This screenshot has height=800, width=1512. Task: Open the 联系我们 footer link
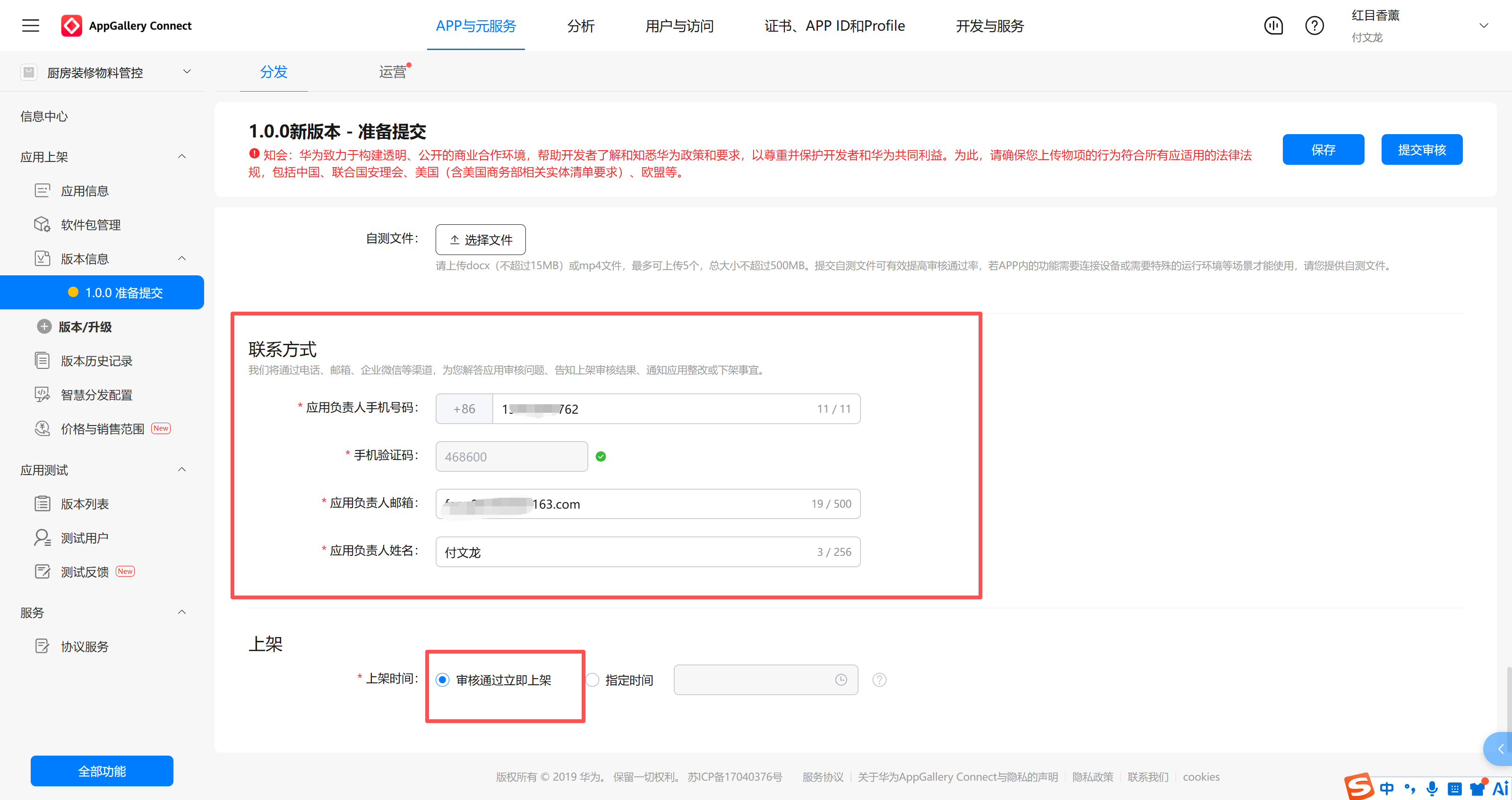coord(1148,776)
